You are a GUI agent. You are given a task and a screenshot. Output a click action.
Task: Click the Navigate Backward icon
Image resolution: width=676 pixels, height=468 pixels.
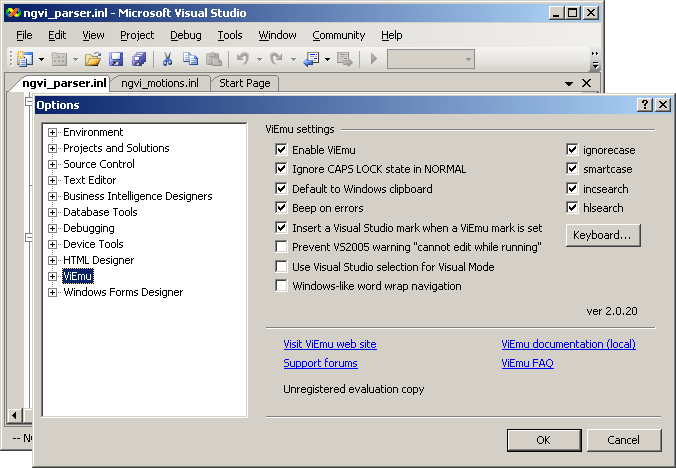[311, 59]
